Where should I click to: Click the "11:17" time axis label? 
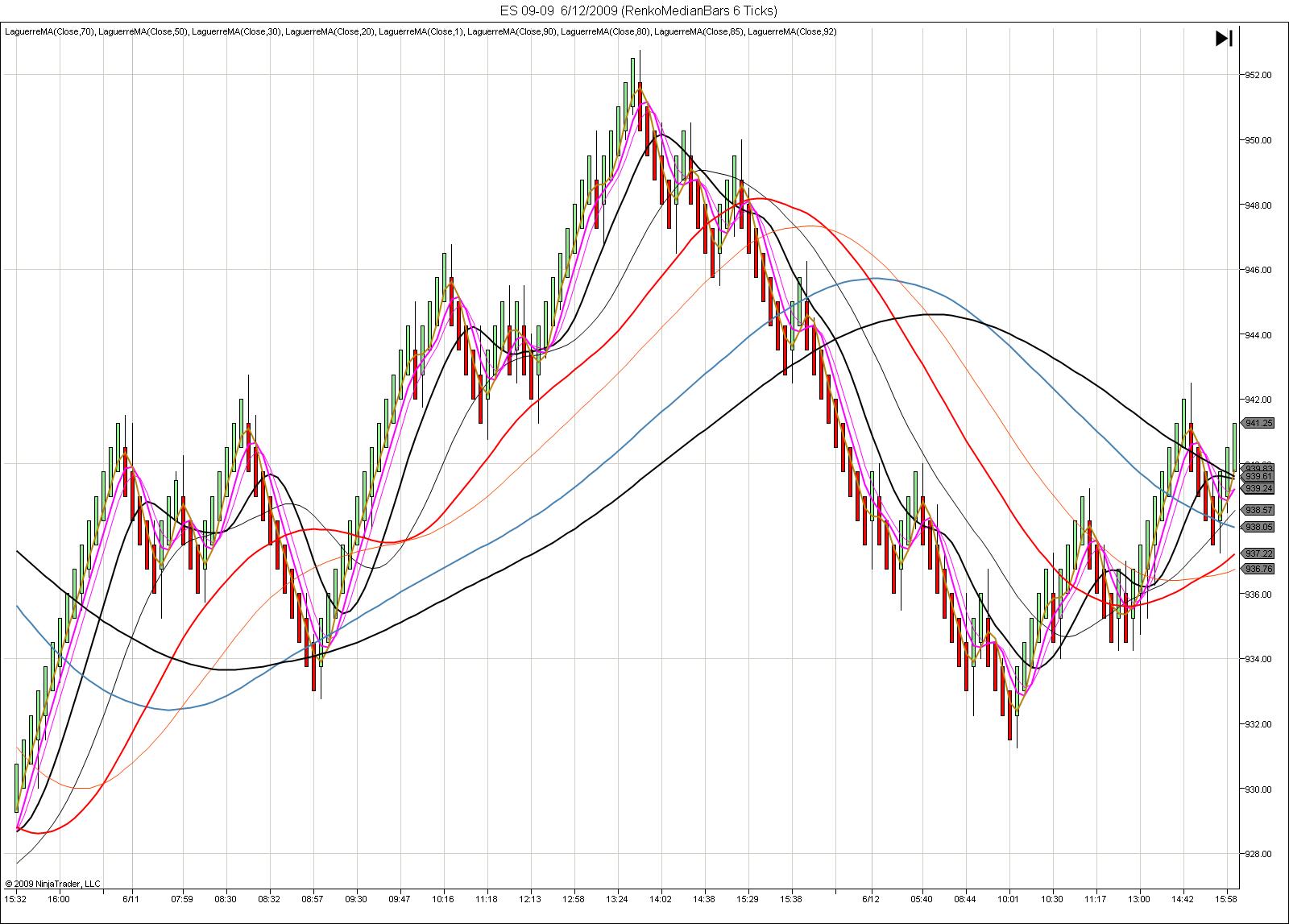1096,899
